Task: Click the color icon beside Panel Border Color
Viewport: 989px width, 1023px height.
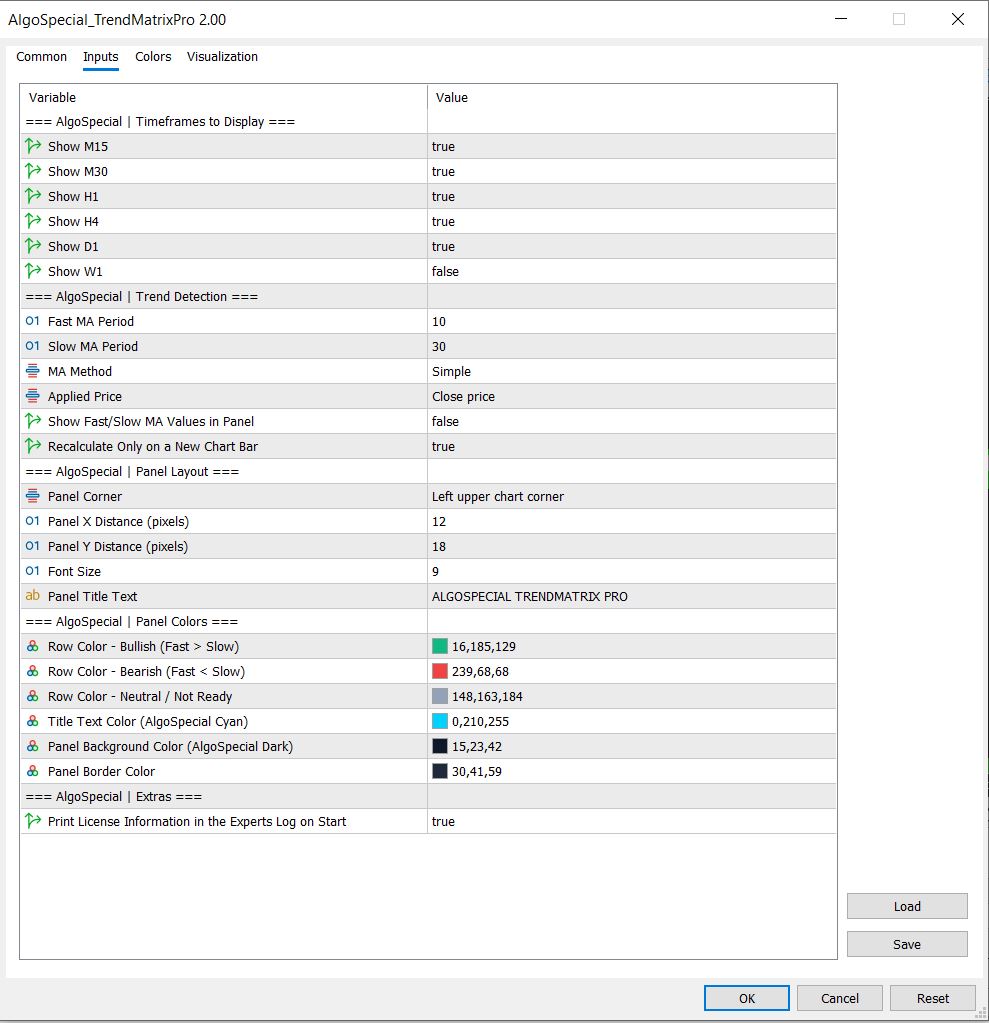Action: point(33,771)
